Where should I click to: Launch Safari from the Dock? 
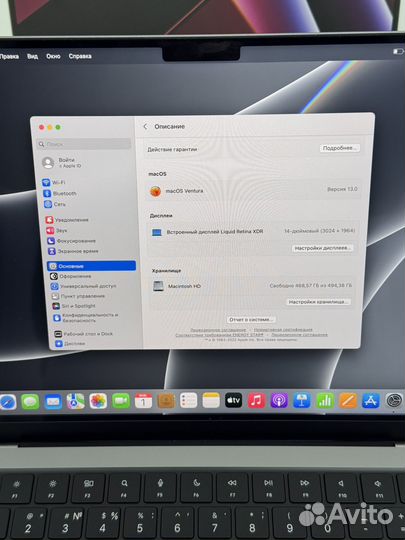(x=8, y=402)
